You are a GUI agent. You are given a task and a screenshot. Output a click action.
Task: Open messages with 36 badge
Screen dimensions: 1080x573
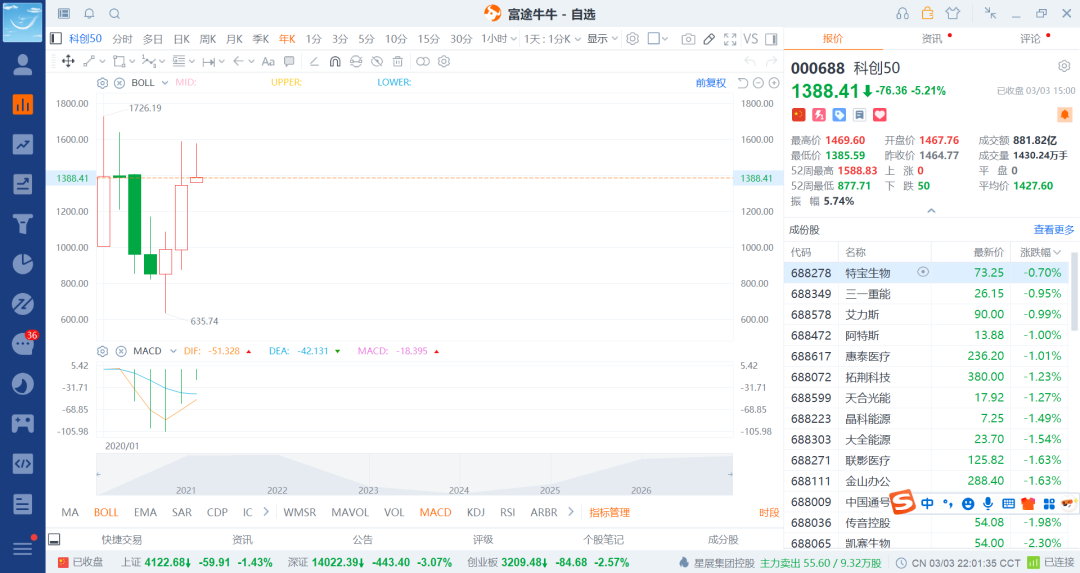point(23,342)
